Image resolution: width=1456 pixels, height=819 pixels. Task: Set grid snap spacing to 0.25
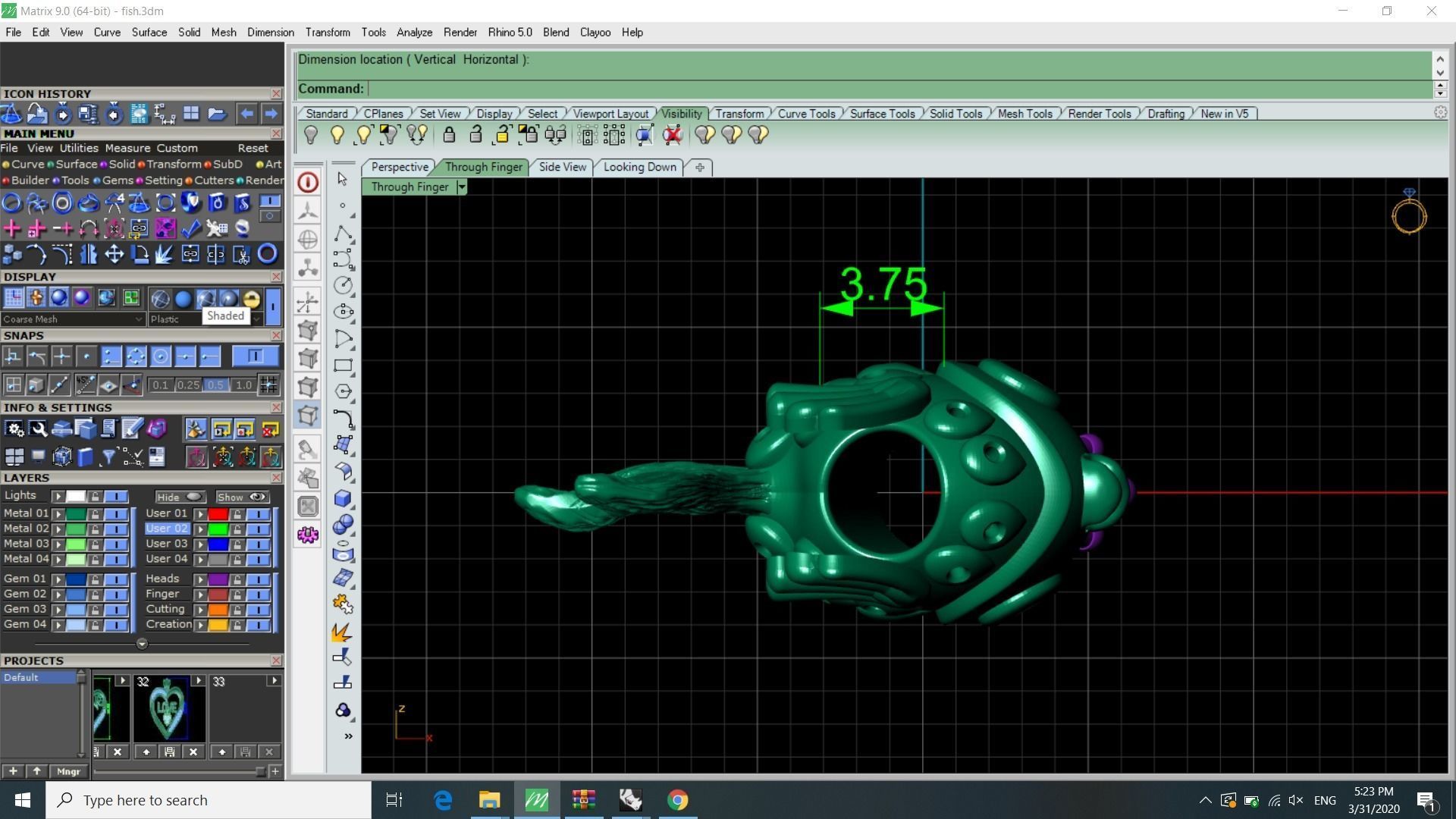click(188, 385)
